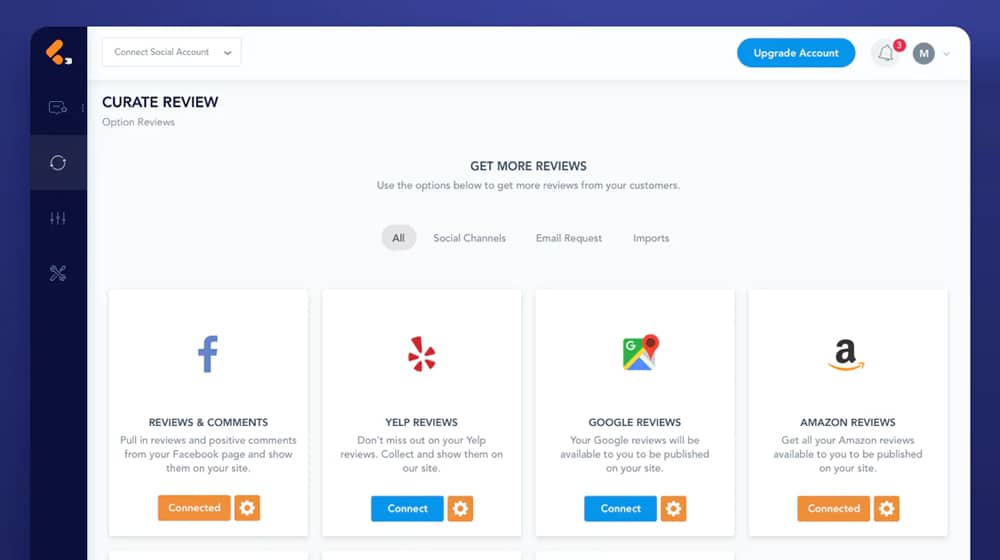Click the CURATE REVIEW heading
This screenshot has width=1000, height=560.
(160, 102)
